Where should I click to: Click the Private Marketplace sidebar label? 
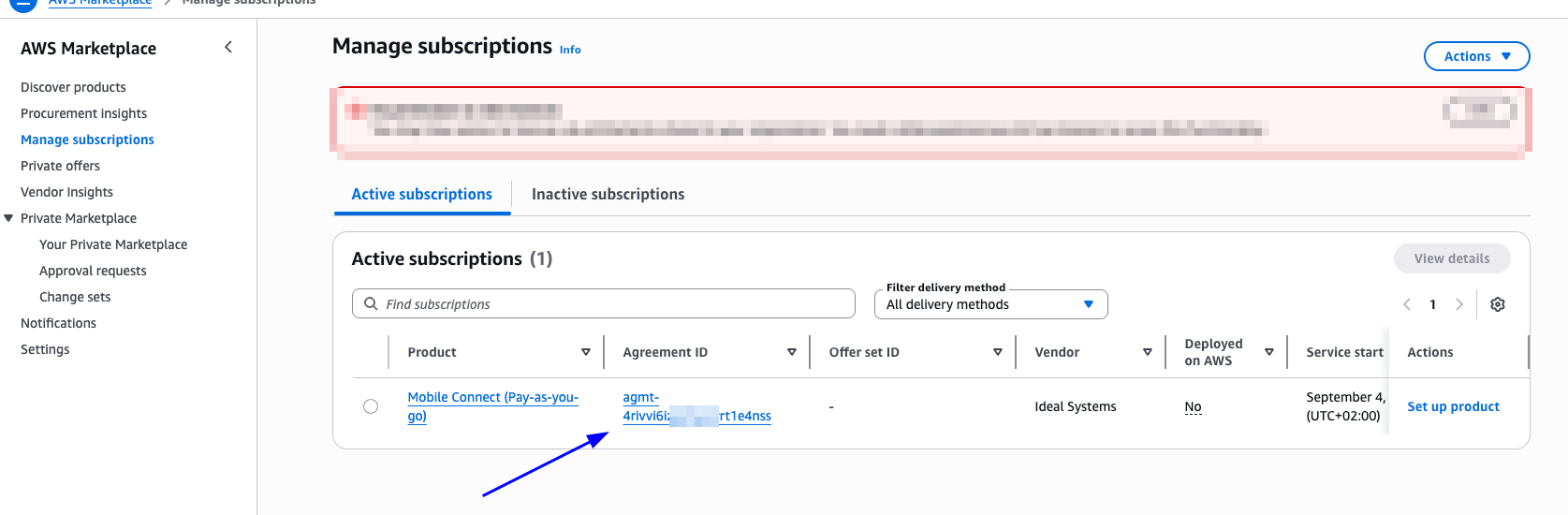[79, 218]
